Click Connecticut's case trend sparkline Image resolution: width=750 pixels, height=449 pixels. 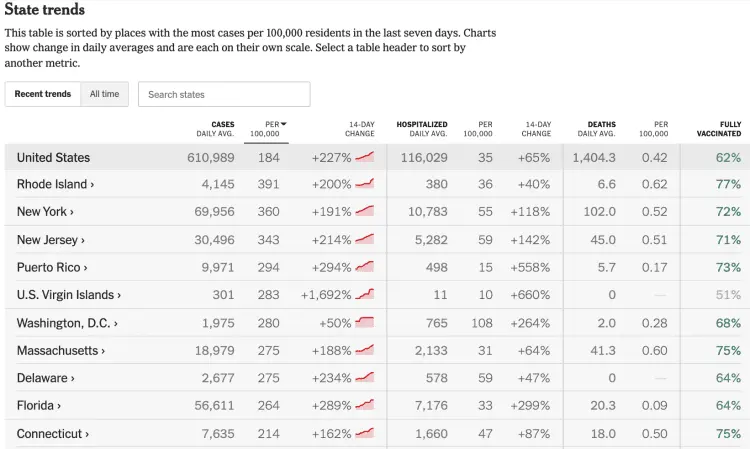click(x=365, y=433)
